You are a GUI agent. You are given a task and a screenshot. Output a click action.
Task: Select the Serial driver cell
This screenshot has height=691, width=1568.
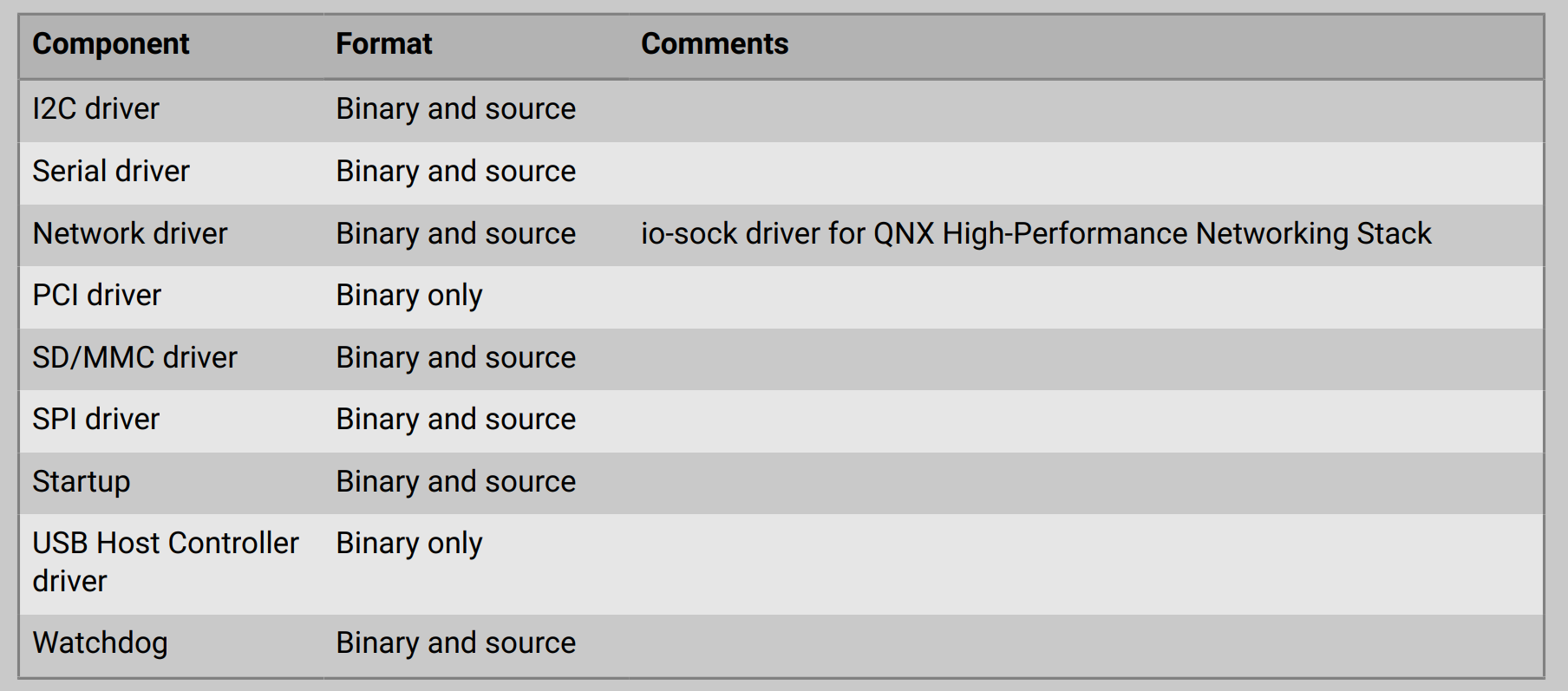pos(111,172)
